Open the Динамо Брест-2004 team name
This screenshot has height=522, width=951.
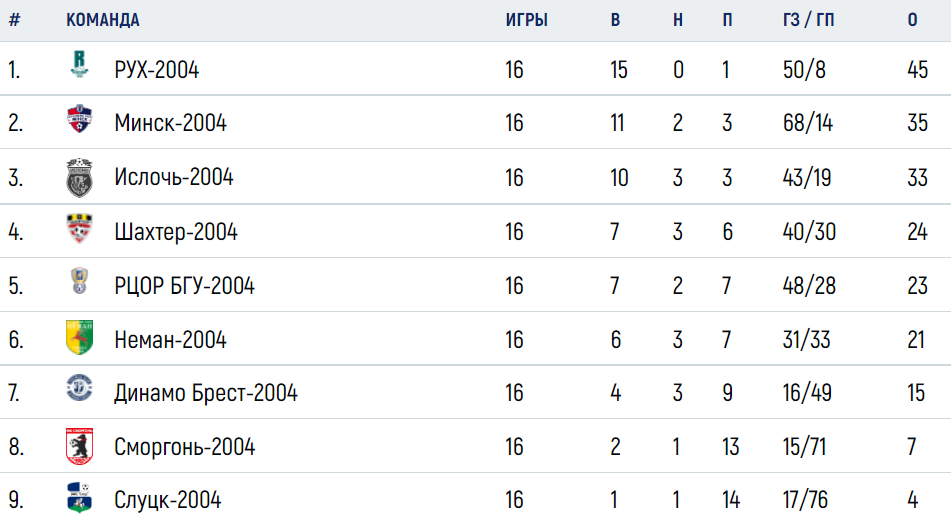(x=206, y=393)
